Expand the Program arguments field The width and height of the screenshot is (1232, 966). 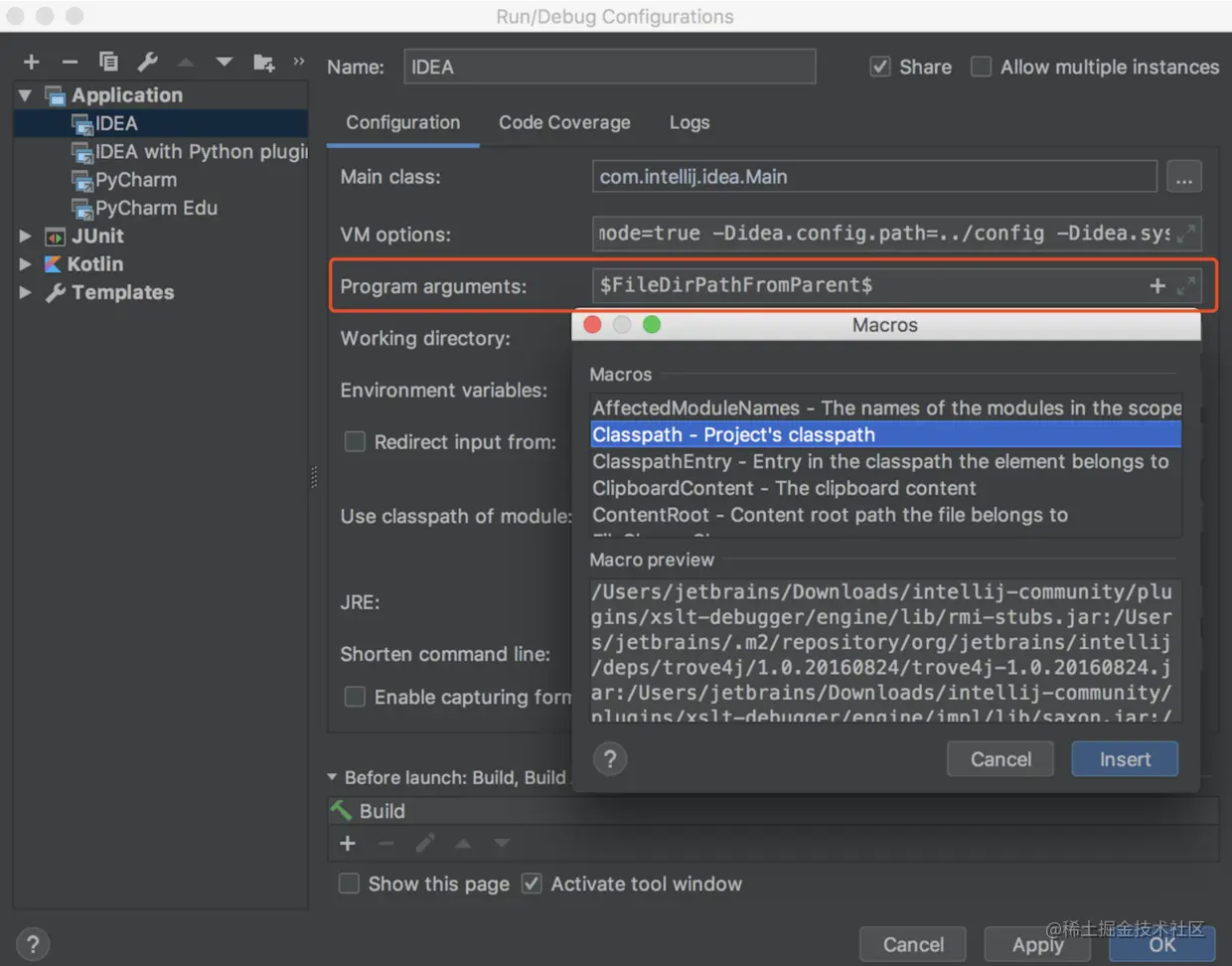click(x=1186, y=286)
